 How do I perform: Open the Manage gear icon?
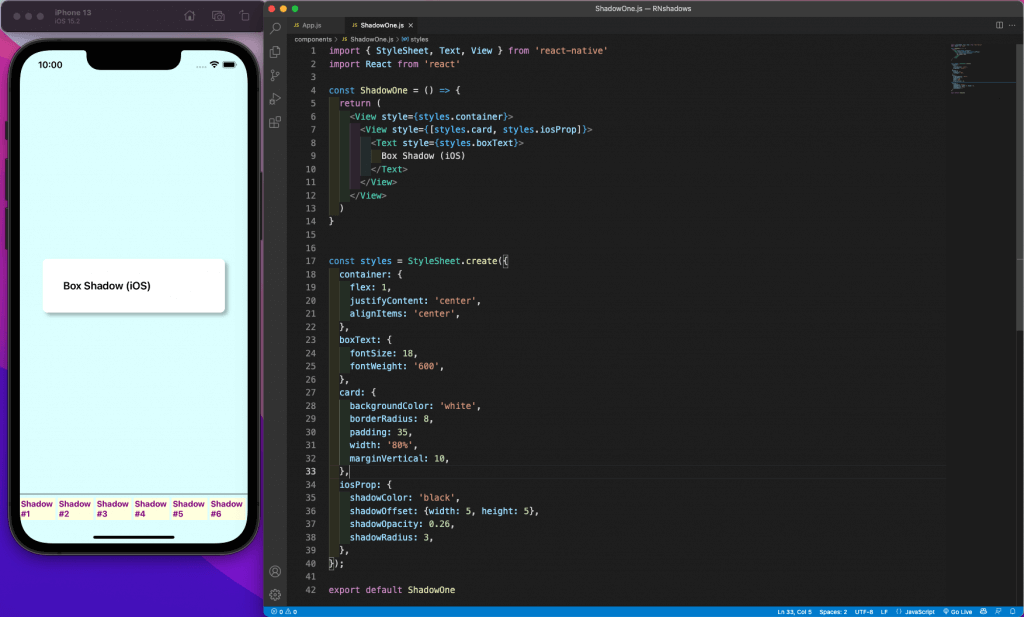click(x=275, y=594)
